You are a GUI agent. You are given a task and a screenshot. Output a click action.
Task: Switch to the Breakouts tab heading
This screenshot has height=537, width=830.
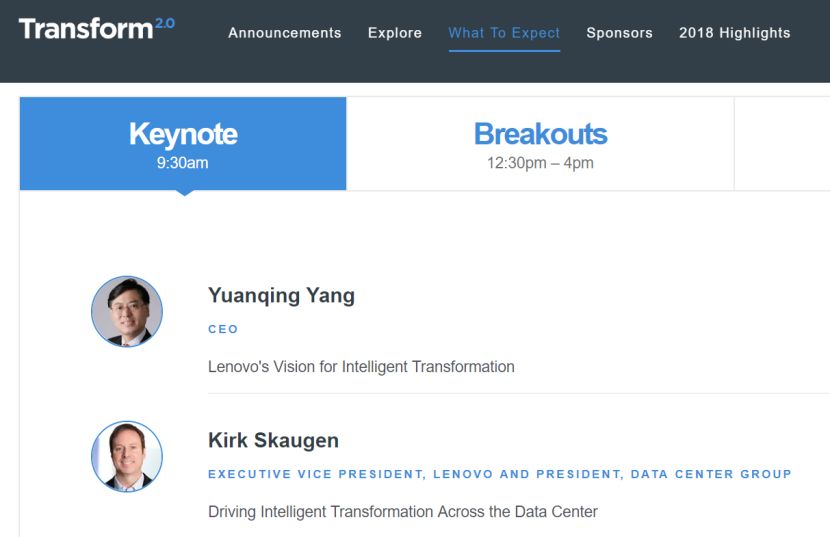click(540, 134)
